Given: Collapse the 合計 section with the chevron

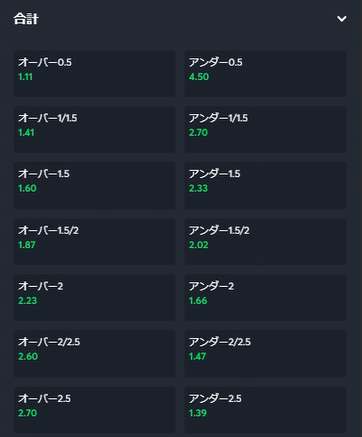Looking at the screenshot, I should tap(342, 19).
